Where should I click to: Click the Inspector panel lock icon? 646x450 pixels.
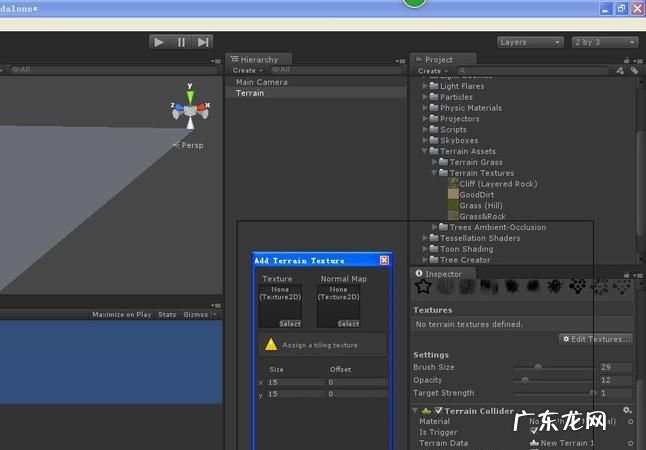coord(626,274)
